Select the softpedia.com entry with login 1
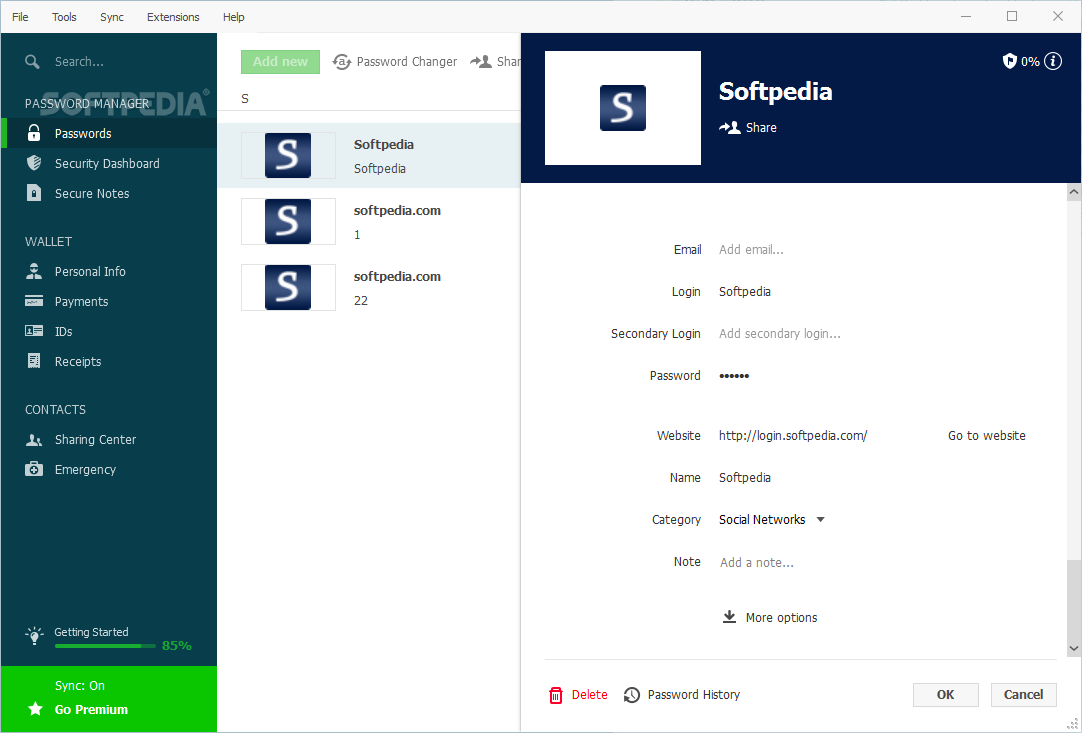This screenshot has width=1082, height=733. (x=369, y=222)
